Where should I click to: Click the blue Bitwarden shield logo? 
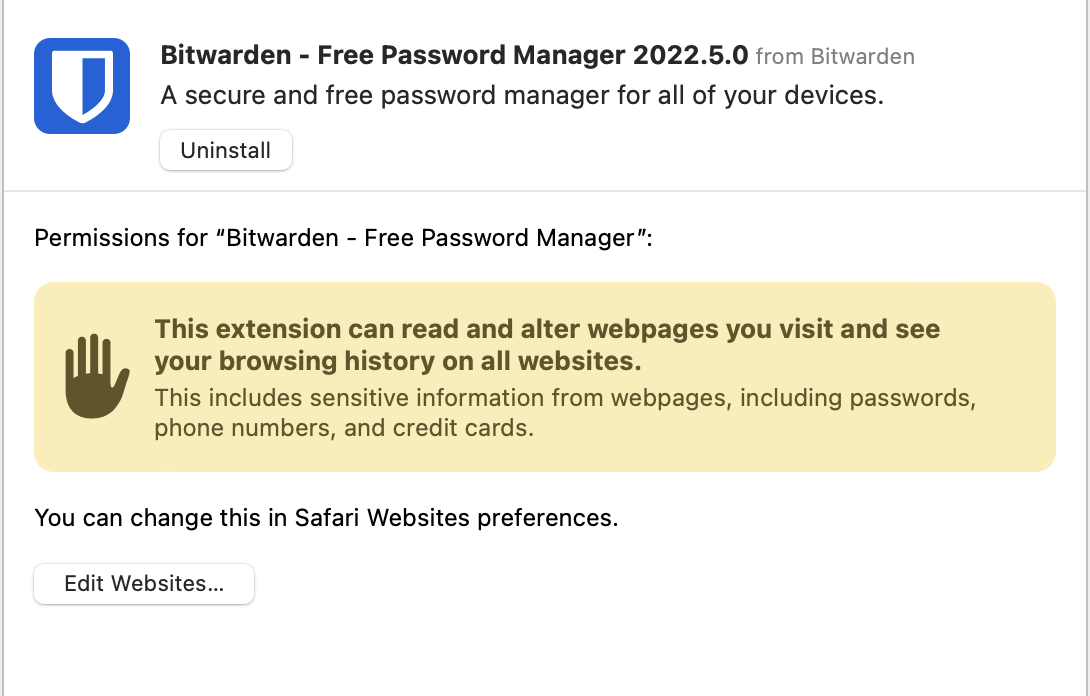coord(82,86)
